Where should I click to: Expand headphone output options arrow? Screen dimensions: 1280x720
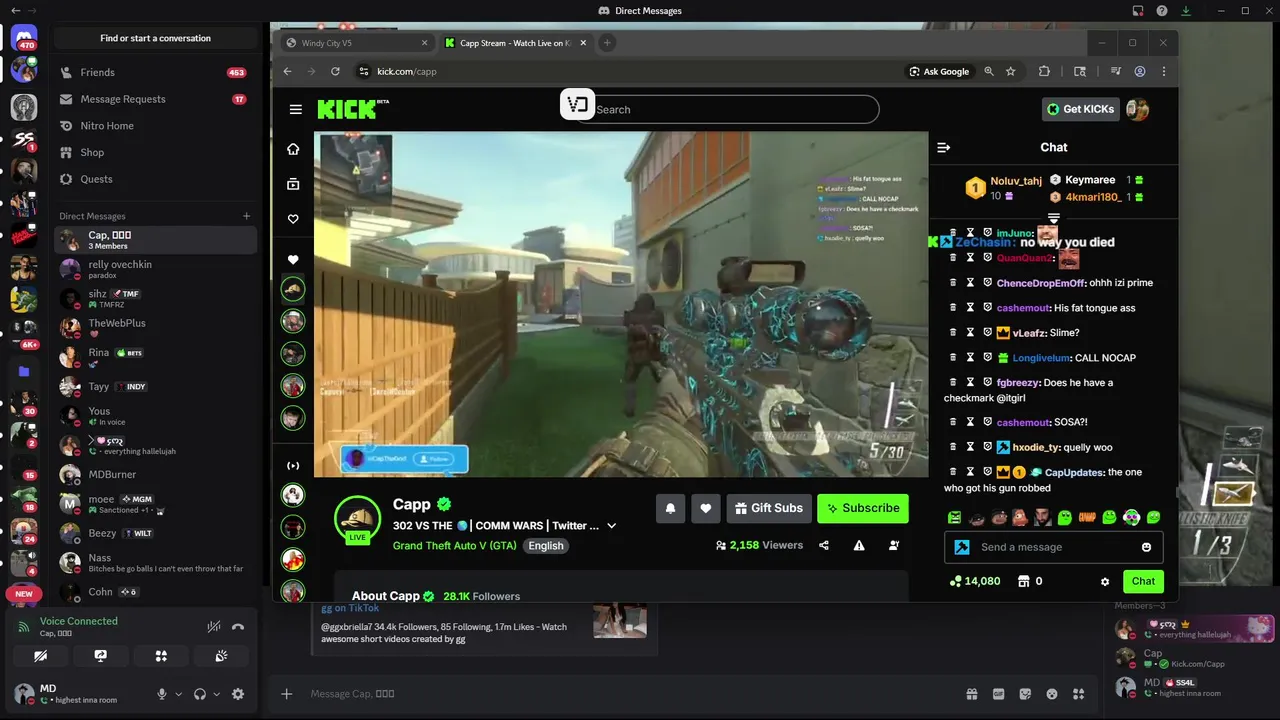pos(217,694)
